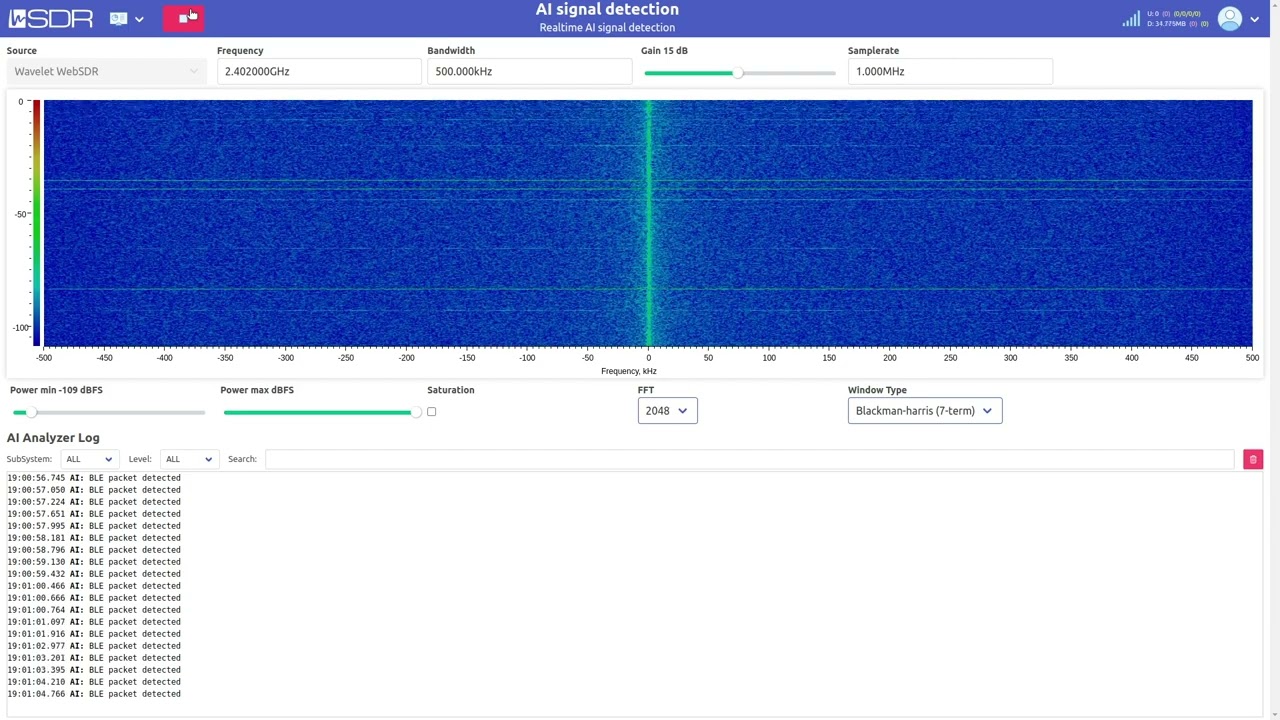Adjust the Power min slider

108,412
